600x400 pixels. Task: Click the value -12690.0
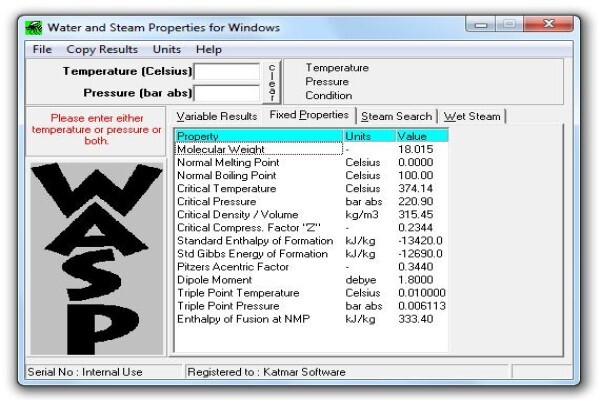tap(420, 253)
